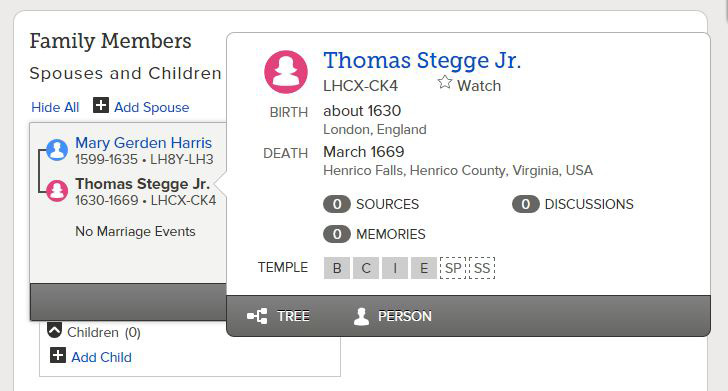Click the pink female avatar in popup
Image resolution: width=728 pixels, height=391 pixels.
[286, 72]
